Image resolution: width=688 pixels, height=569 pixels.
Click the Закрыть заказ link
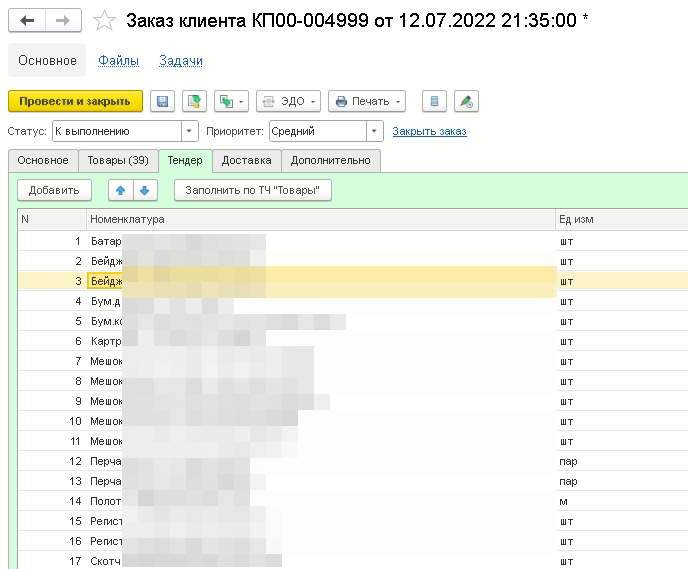[x=429, y=131]
